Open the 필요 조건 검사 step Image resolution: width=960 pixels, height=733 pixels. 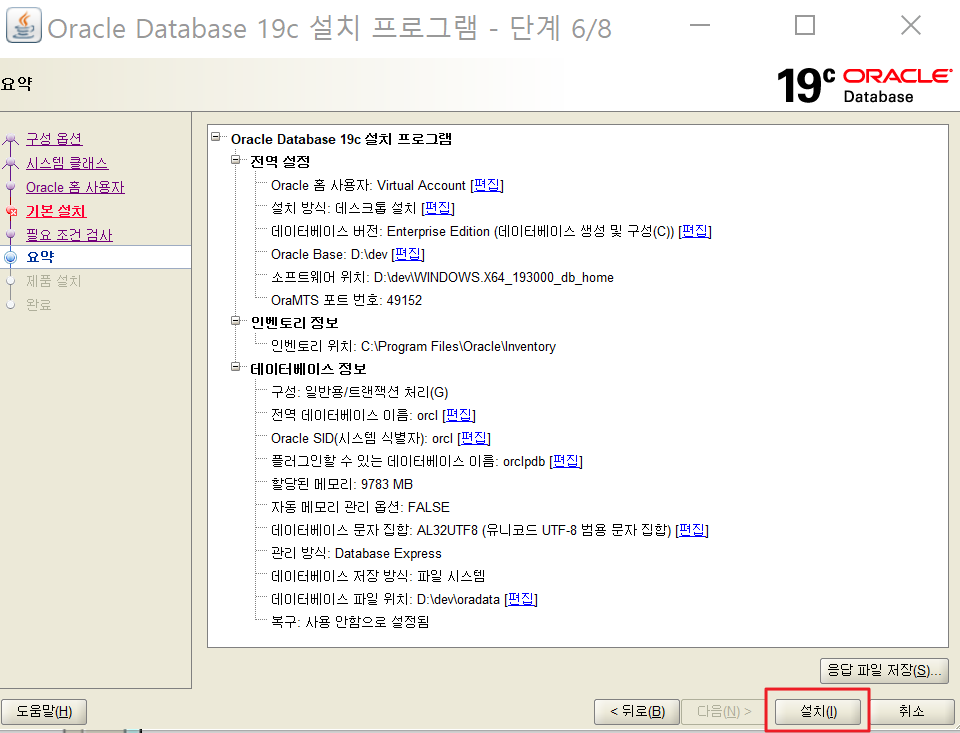pos(69,235)
